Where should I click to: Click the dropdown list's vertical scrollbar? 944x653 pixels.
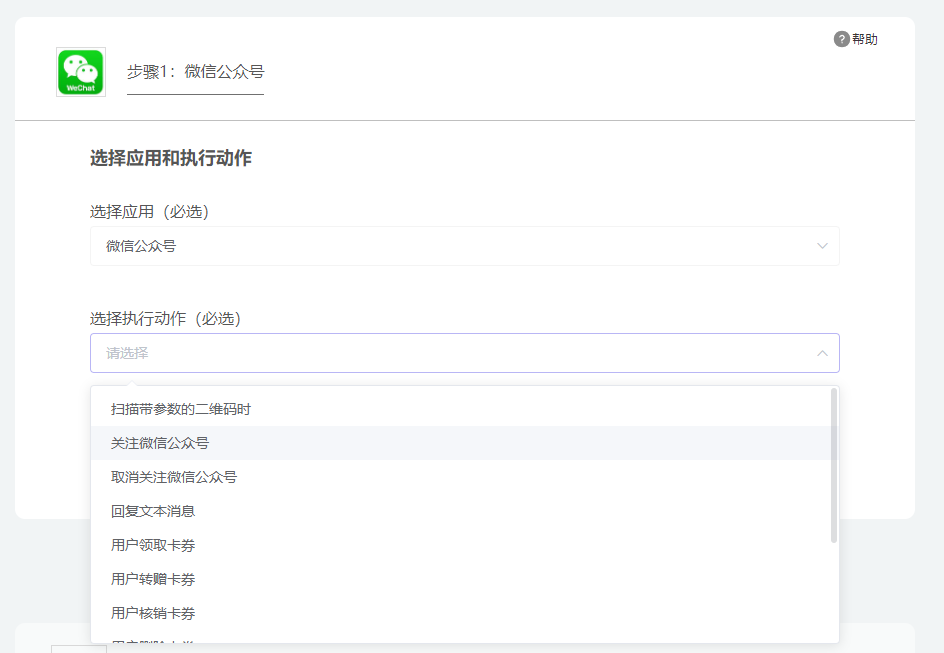click(x=833, y=466)
